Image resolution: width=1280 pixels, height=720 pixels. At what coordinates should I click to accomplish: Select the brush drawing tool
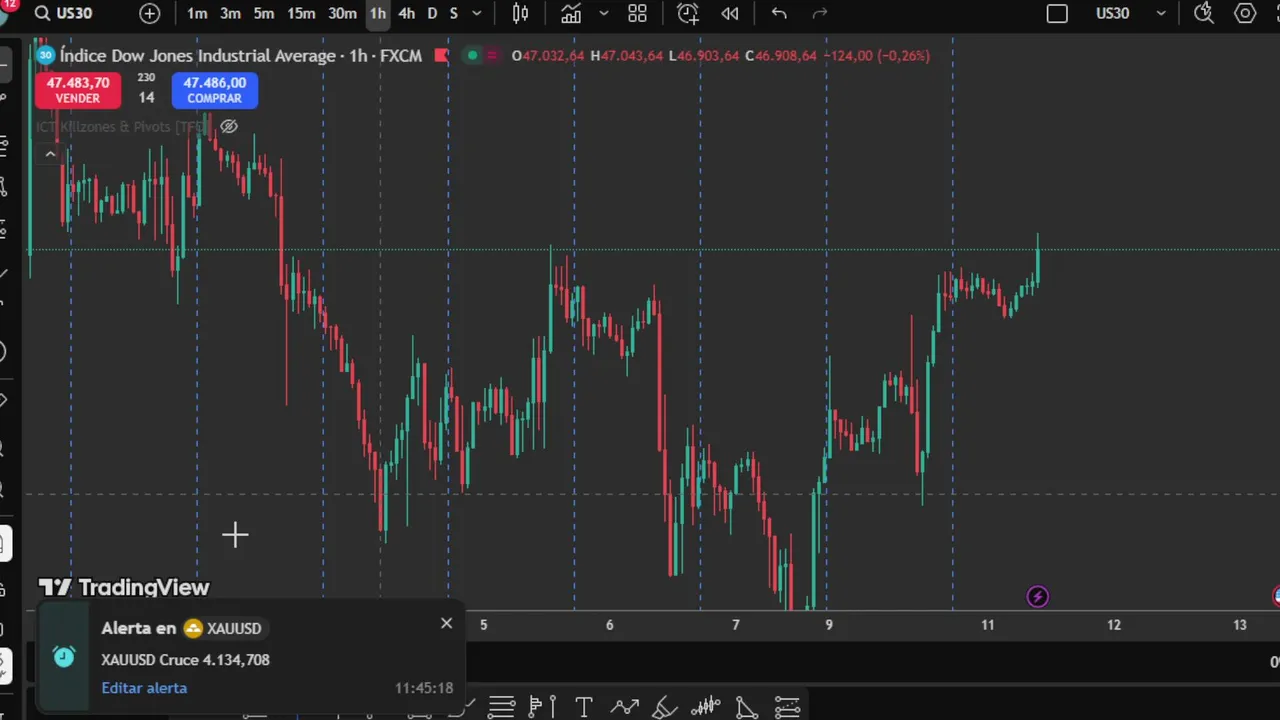click(665, 707)
